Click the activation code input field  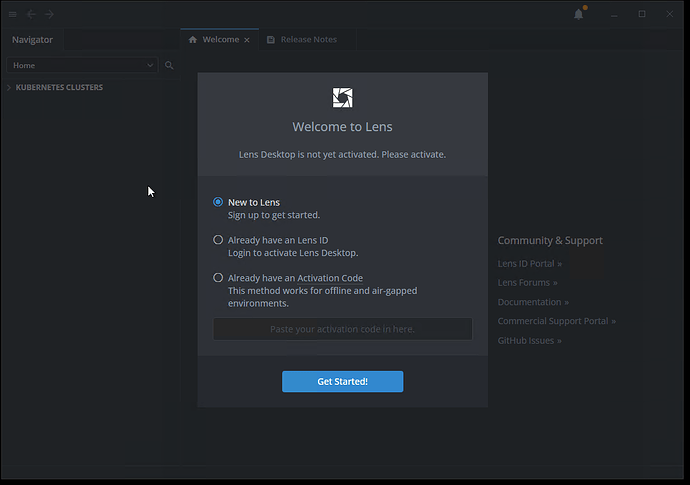pyautogui.click(x=342, y=329)
